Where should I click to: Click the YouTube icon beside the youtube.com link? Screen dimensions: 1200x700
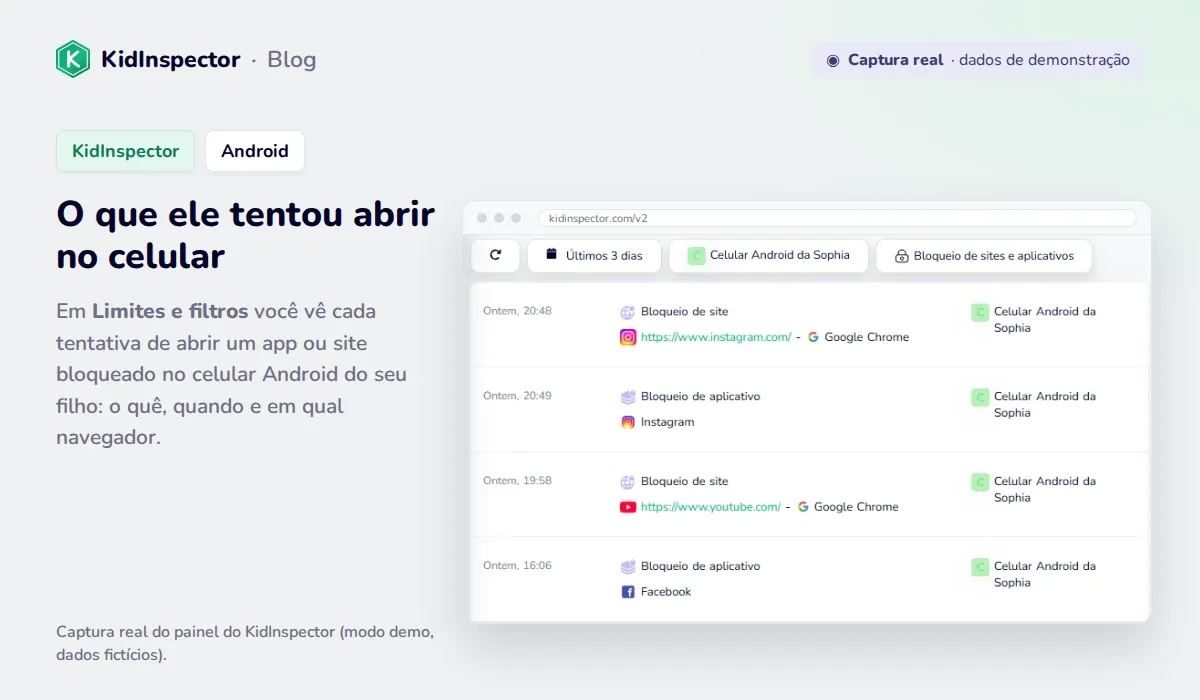(x=628, y=507)
